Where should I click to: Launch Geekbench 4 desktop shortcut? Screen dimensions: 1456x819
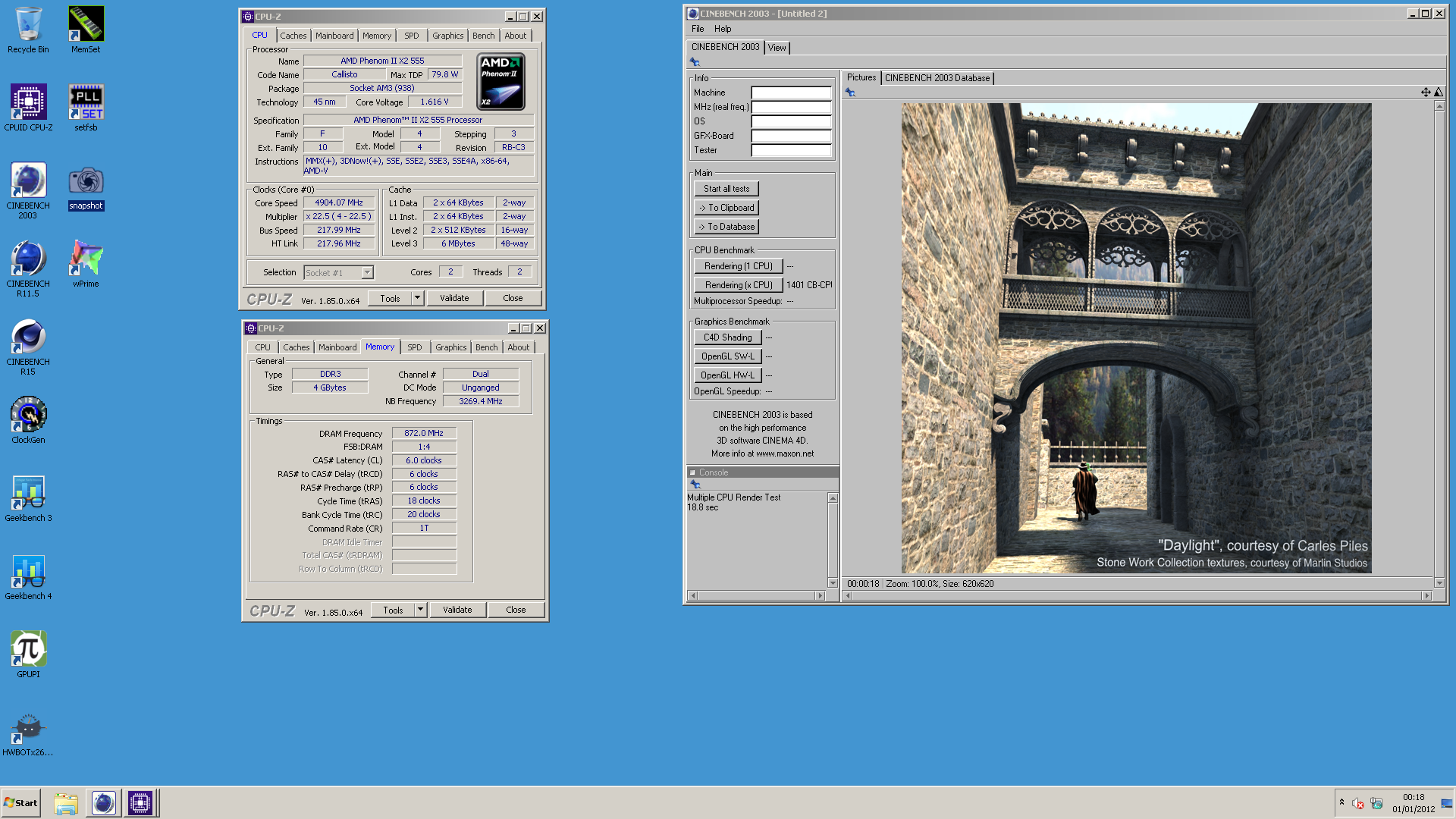tap(28, 576)
